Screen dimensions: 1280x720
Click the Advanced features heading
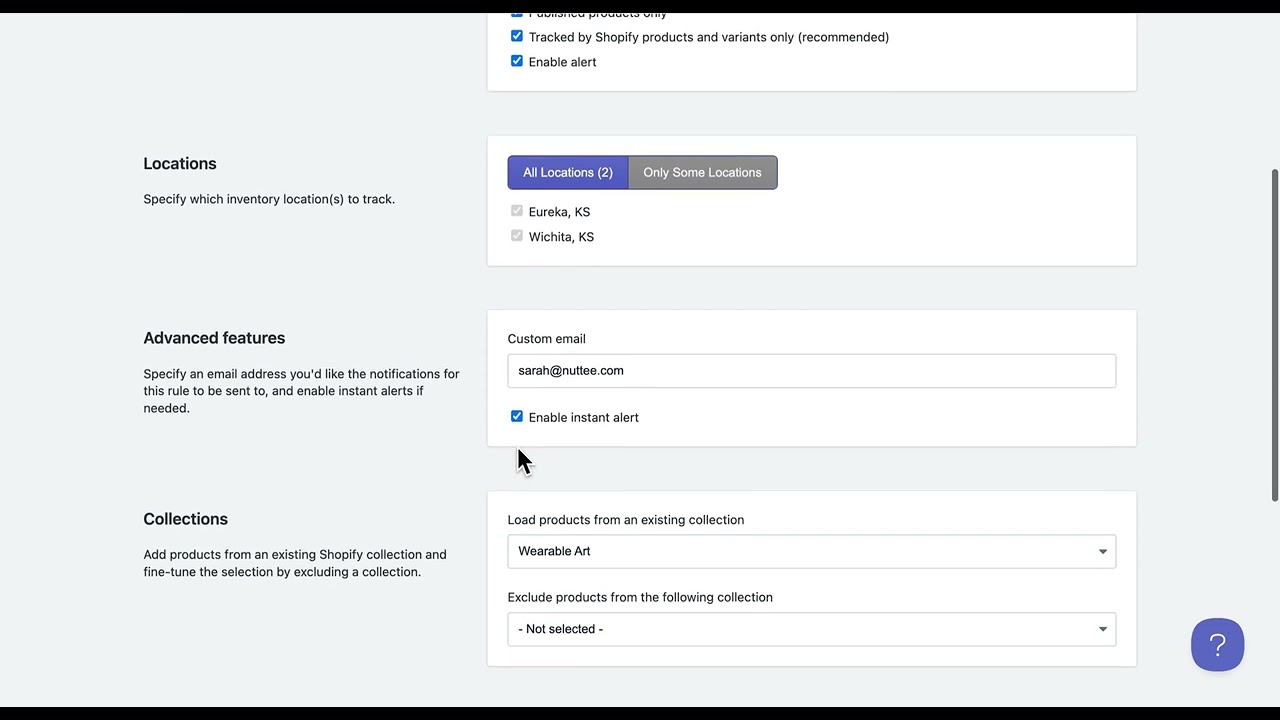214,338
